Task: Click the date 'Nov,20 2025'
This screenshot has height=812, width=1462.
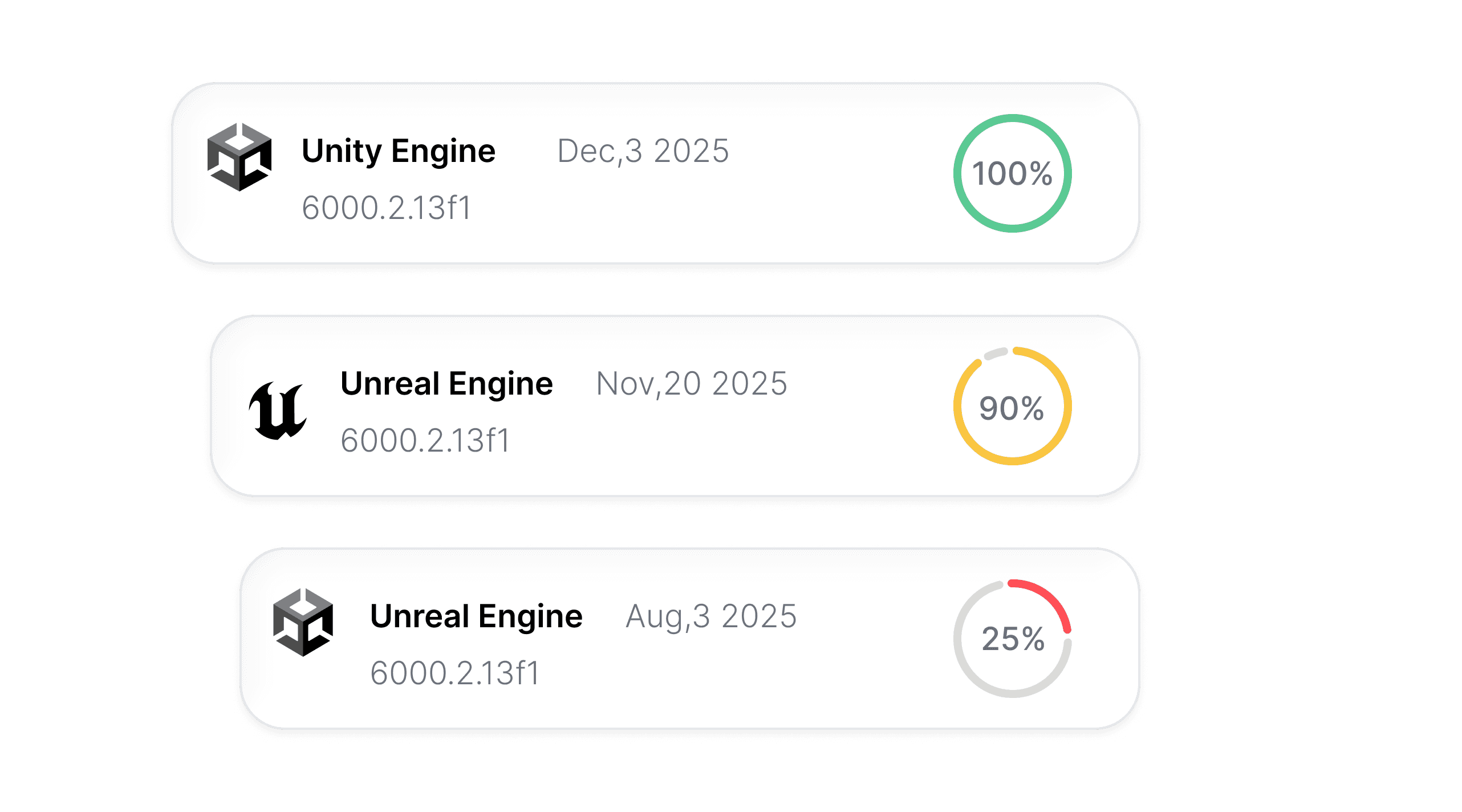Action: [x=691, y=384]
